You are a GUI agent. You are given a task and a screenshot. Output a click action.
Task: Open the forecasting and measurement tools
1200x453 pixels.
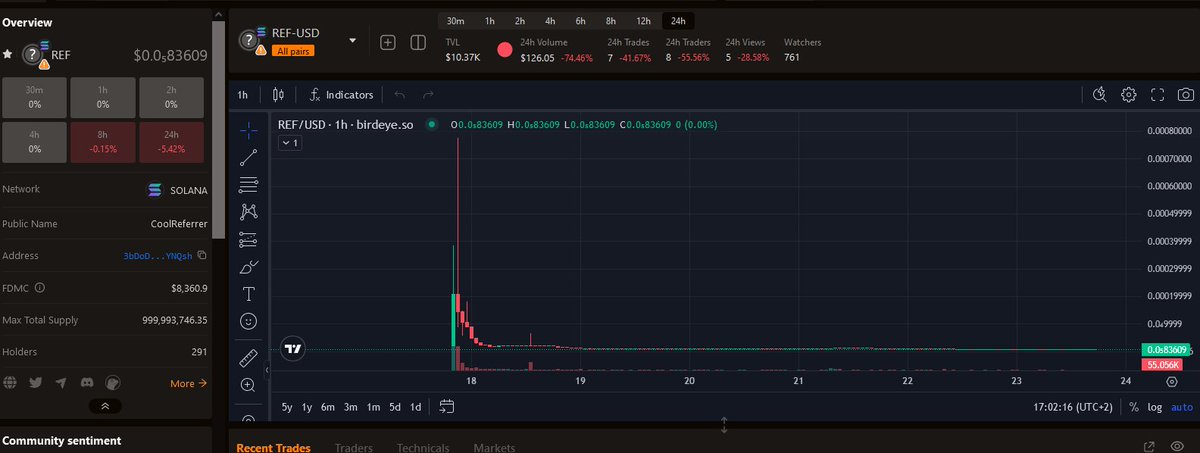point(249,239)
